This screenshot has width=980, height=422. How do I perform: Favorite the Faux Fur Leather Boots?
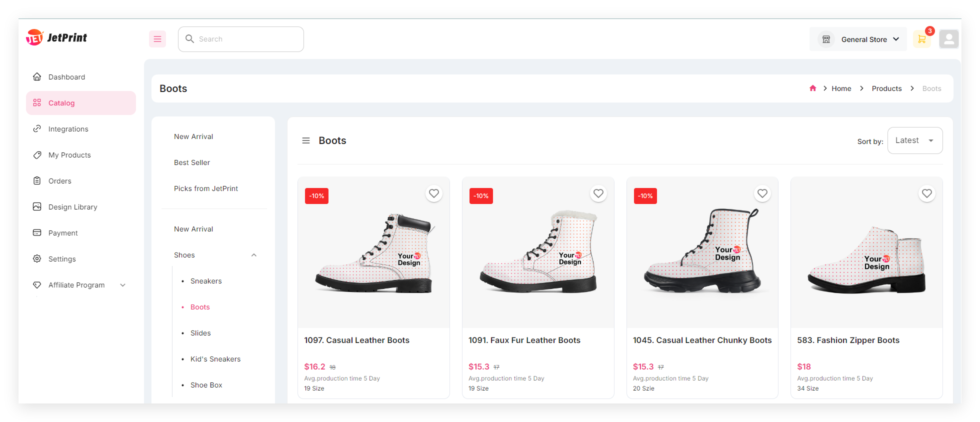point(598,193)
